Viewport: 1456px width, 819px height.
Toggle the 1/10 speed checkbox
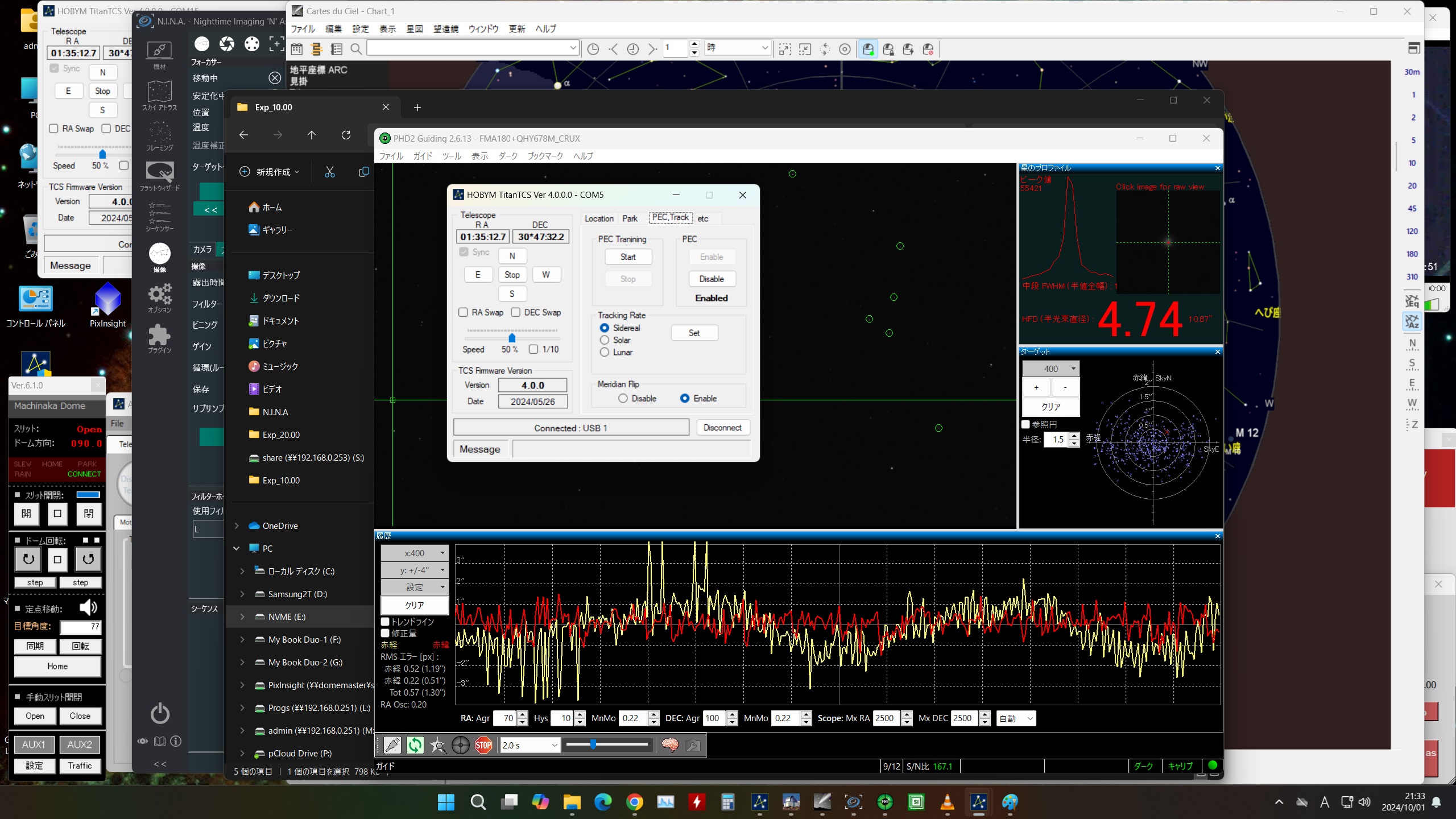[x=533, y=349]
